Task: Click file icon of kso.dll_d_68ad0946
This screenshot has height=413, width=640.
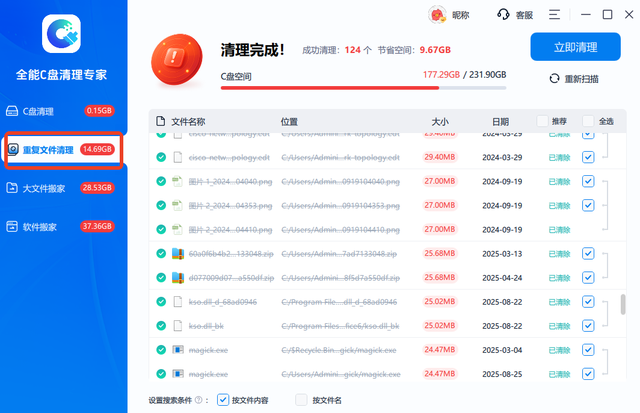Action: [178, 302]
